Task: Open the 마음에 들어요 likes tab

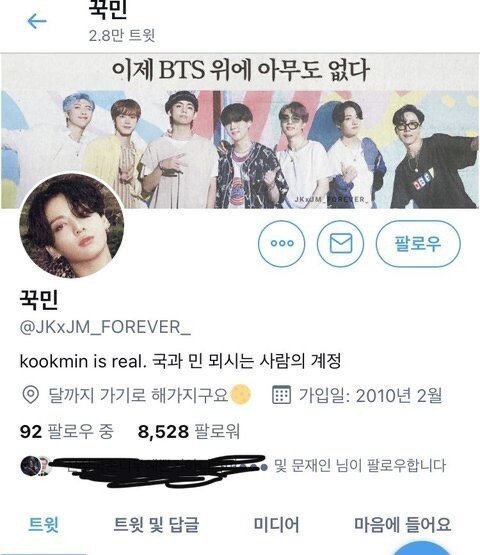Action: (x=403, y=525)
